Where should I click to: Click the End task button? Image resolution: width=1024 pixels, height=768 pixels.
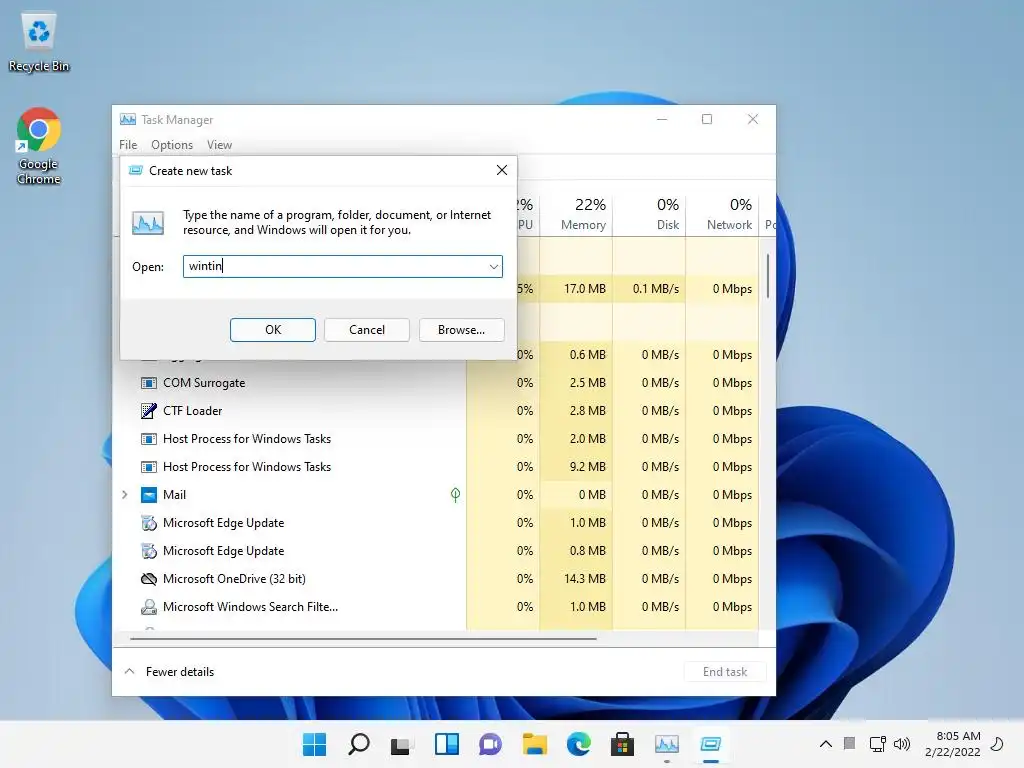click(725, 671)
